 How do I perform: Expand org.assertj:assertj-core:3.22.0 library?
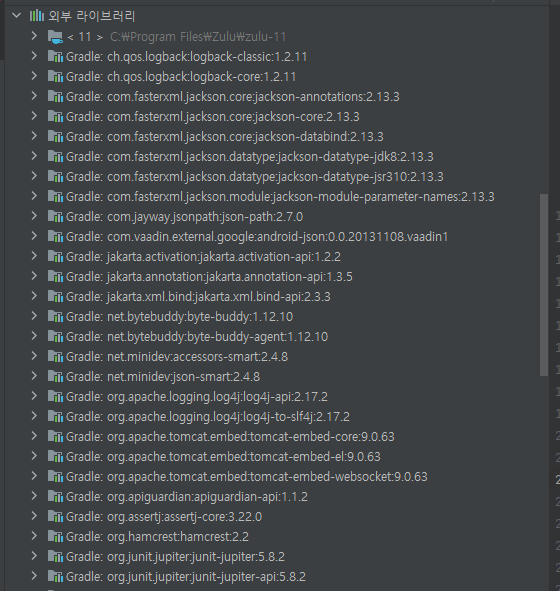(x=34, y=516)
